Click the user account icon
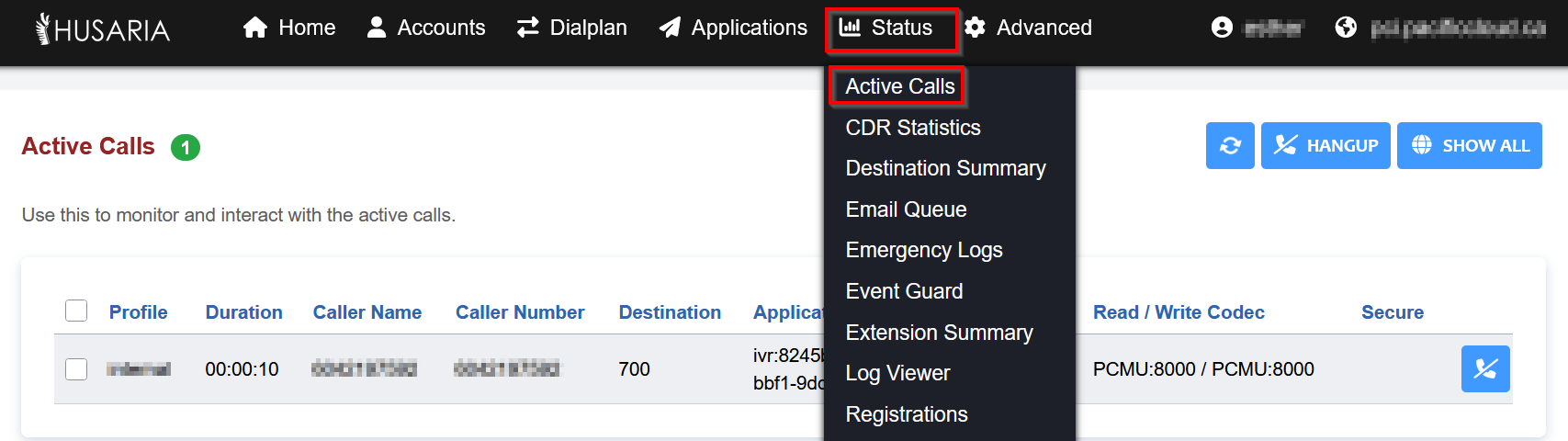Viewport: 1568px width, 441px height. [1222, 28]
